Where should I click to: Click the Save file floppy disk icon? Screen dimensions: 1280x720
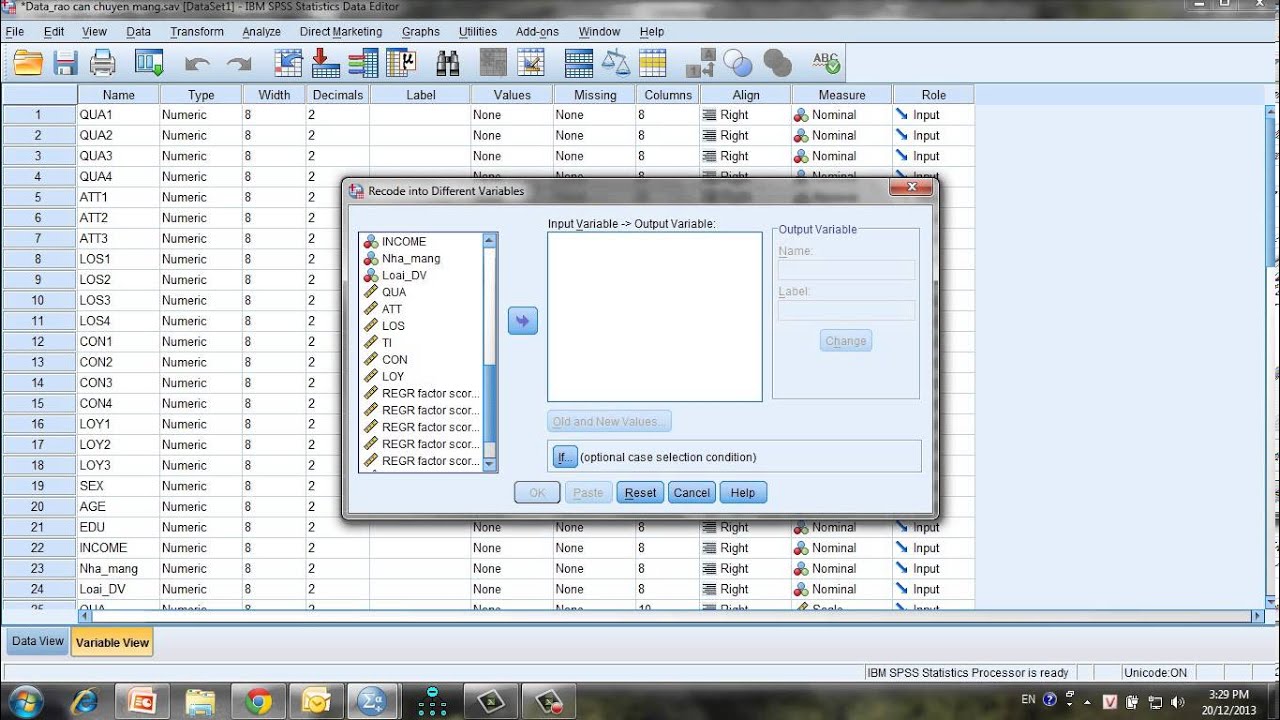click(65, 63)
